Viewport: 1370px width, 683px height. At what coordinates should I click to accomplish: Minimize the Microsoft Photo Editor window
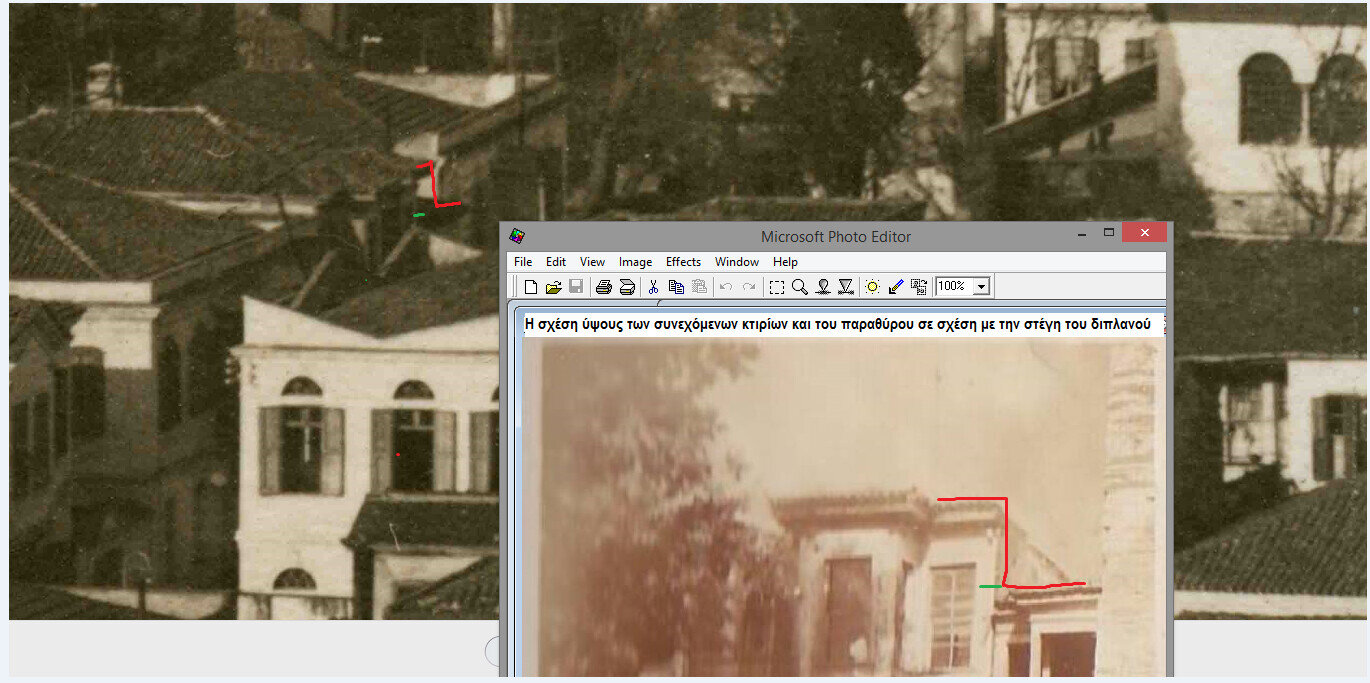coord(1082,233)
